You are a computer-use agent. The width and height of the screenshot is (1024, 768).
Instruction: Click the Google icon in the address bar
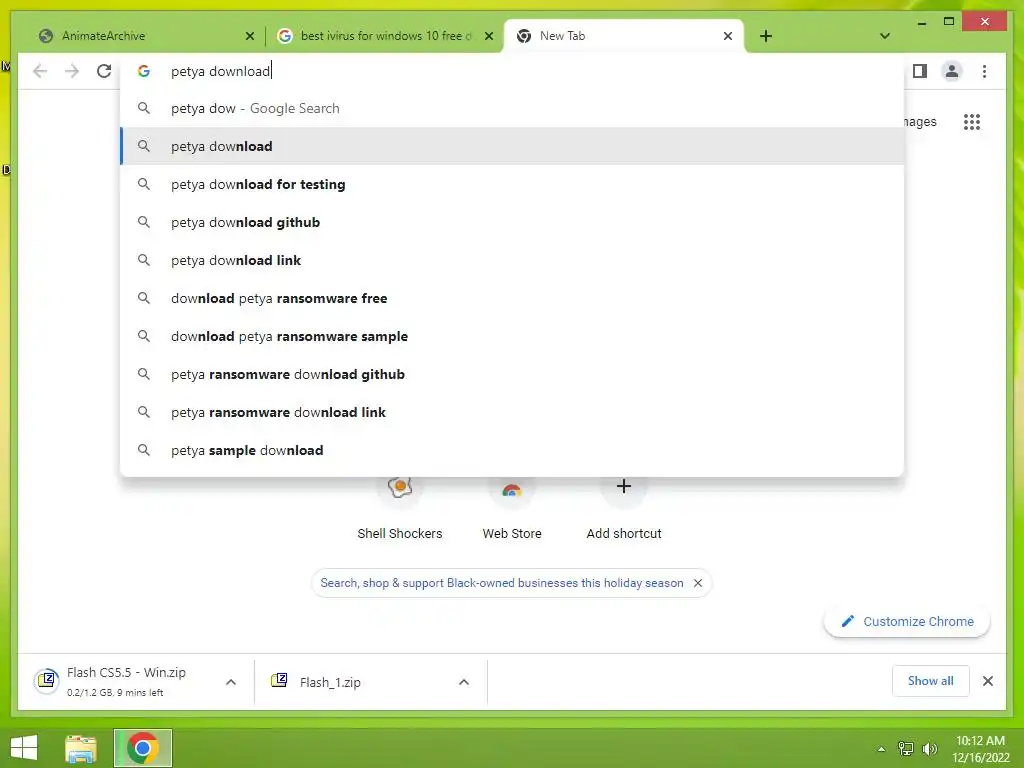coord(144,71)
